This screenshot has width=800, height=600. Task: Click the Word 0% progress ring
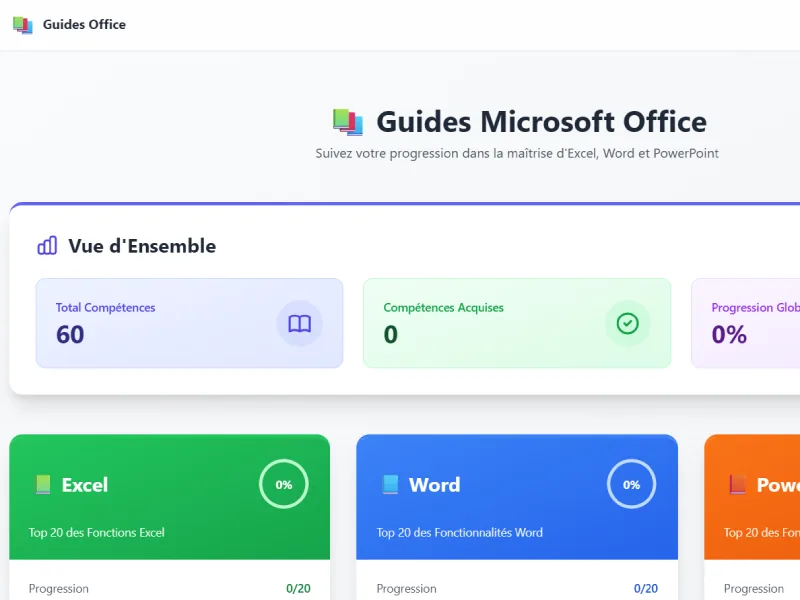pos(631,484)
